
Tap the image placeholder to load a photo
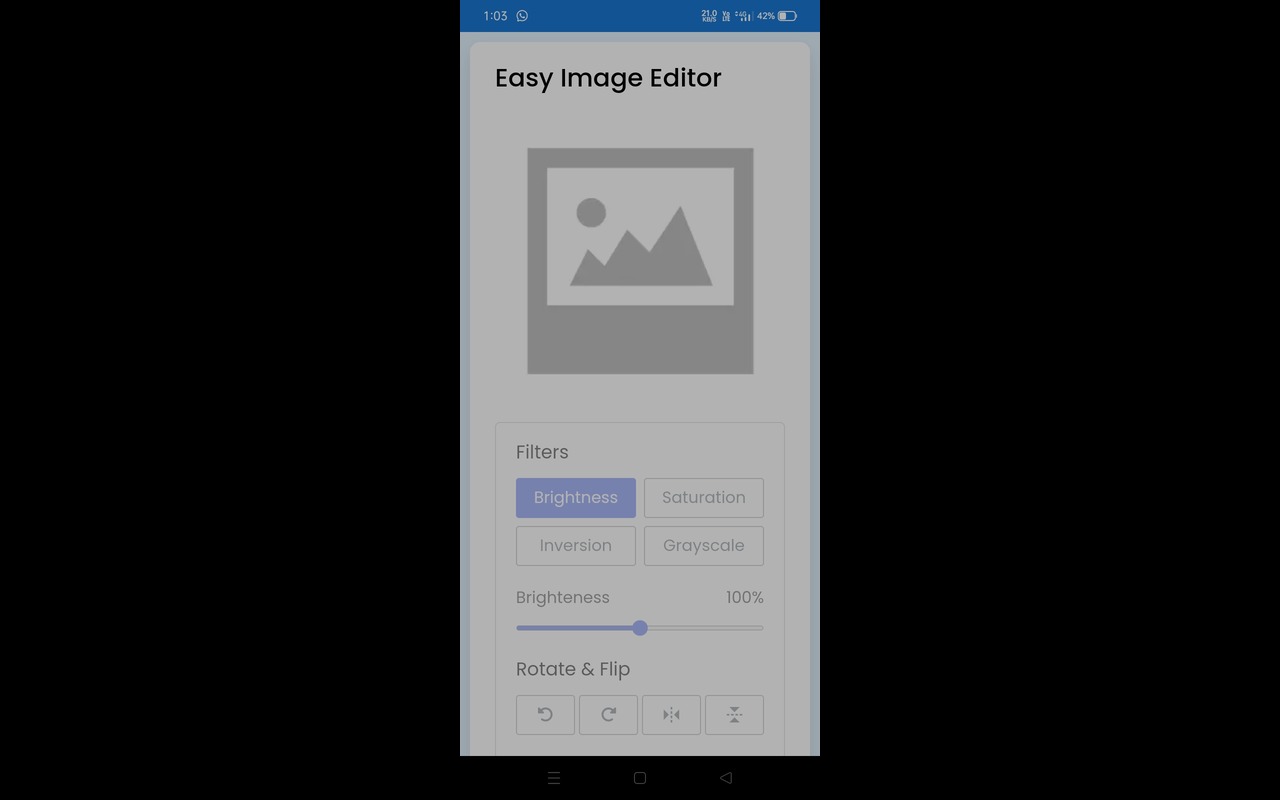tap(640, 261)
